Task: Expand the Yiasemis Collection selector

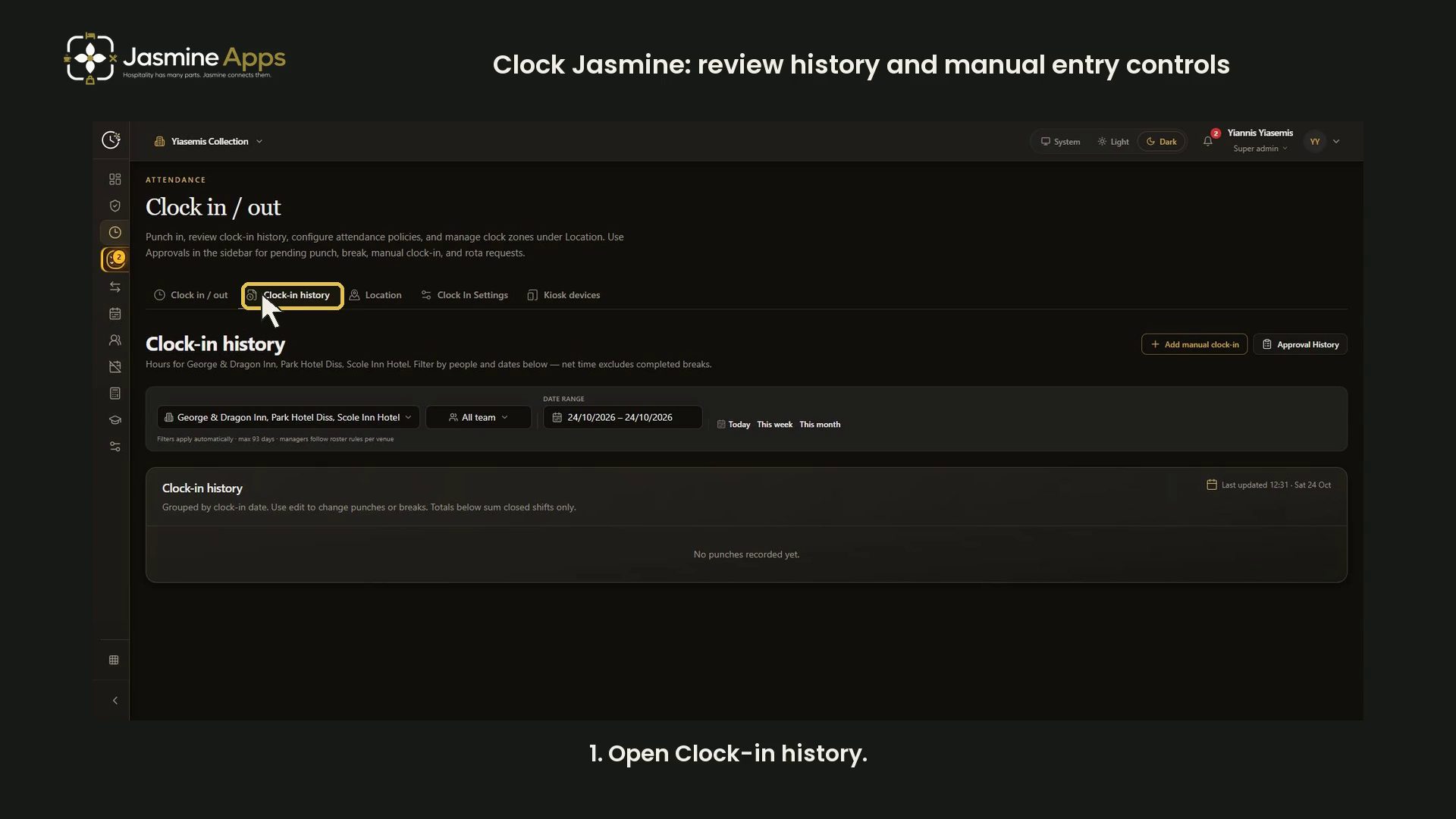Action: pos(209,141)
